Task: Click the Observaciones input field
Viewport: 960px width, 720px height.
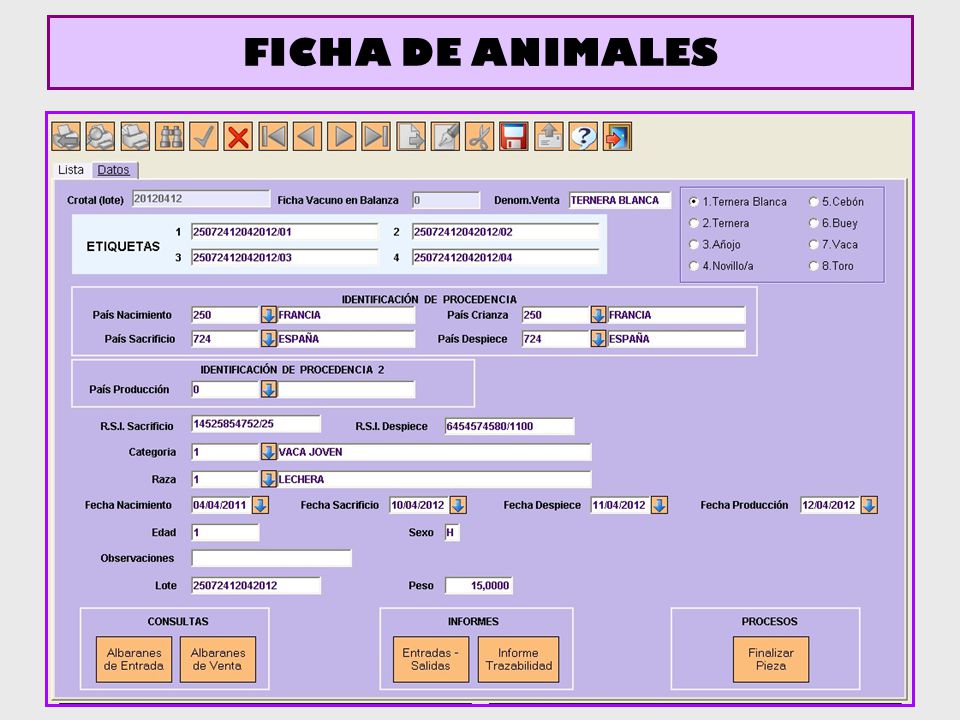Action: pos(271,558)
